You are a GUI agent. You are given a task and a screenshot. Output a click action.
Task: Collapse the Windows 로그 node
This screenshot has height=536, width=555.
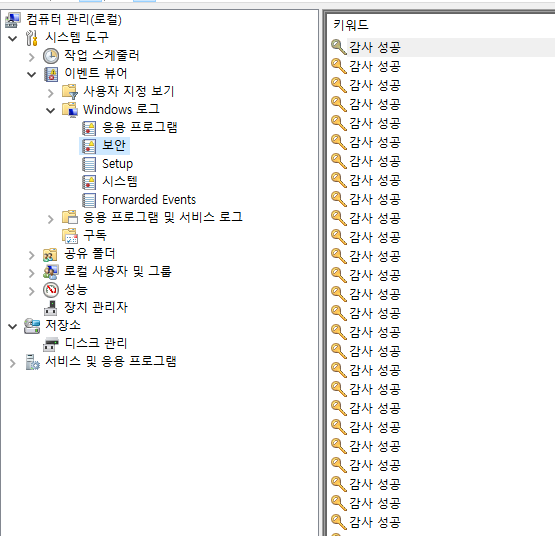coord(51,110)
